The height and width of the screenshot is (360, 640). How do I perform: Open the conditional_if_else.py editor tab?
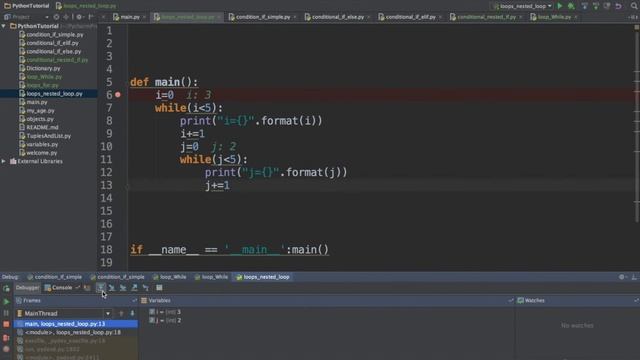[x=337, y=17]
